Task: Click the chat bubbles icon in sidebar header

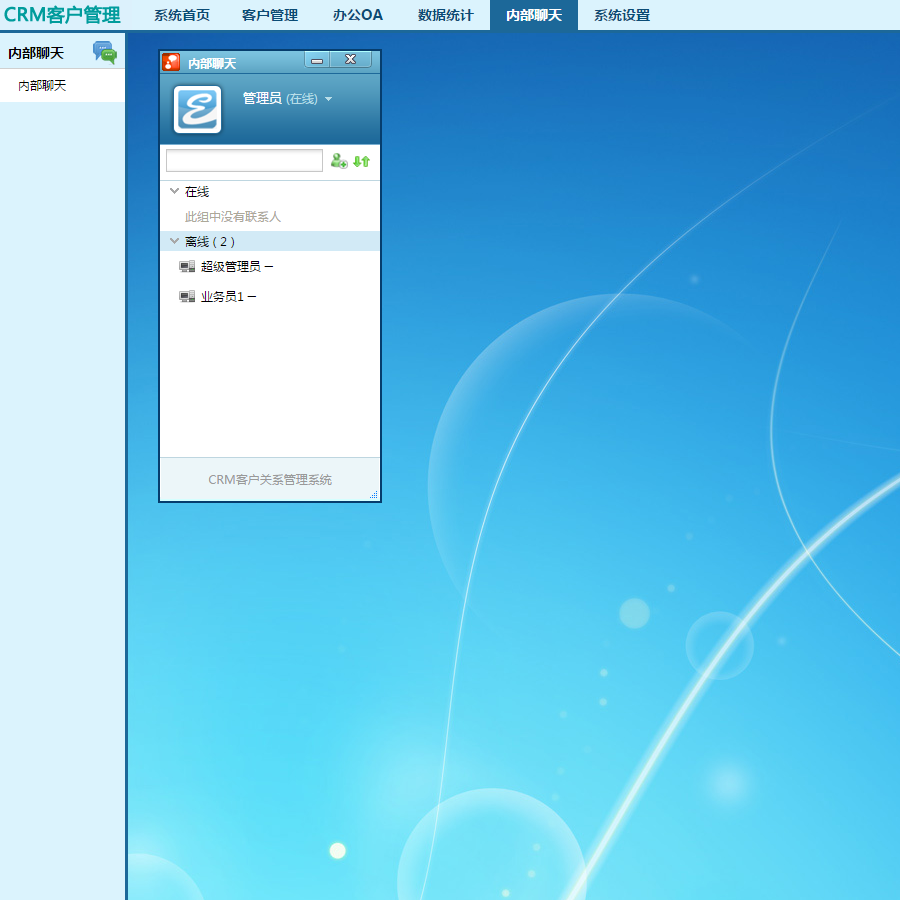Action: pos(105,52)
